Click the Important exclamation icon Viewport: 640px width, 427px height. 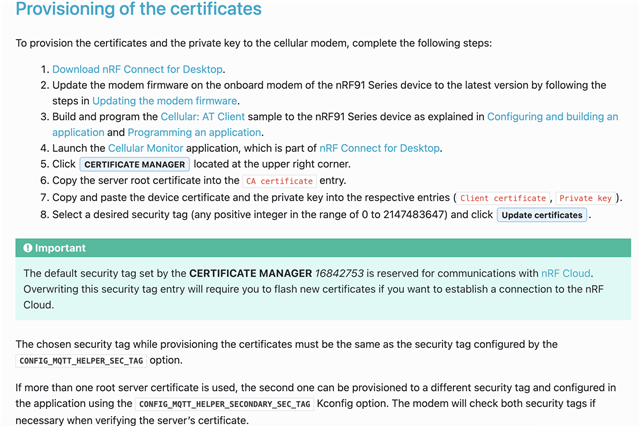[x=28, y=248]
